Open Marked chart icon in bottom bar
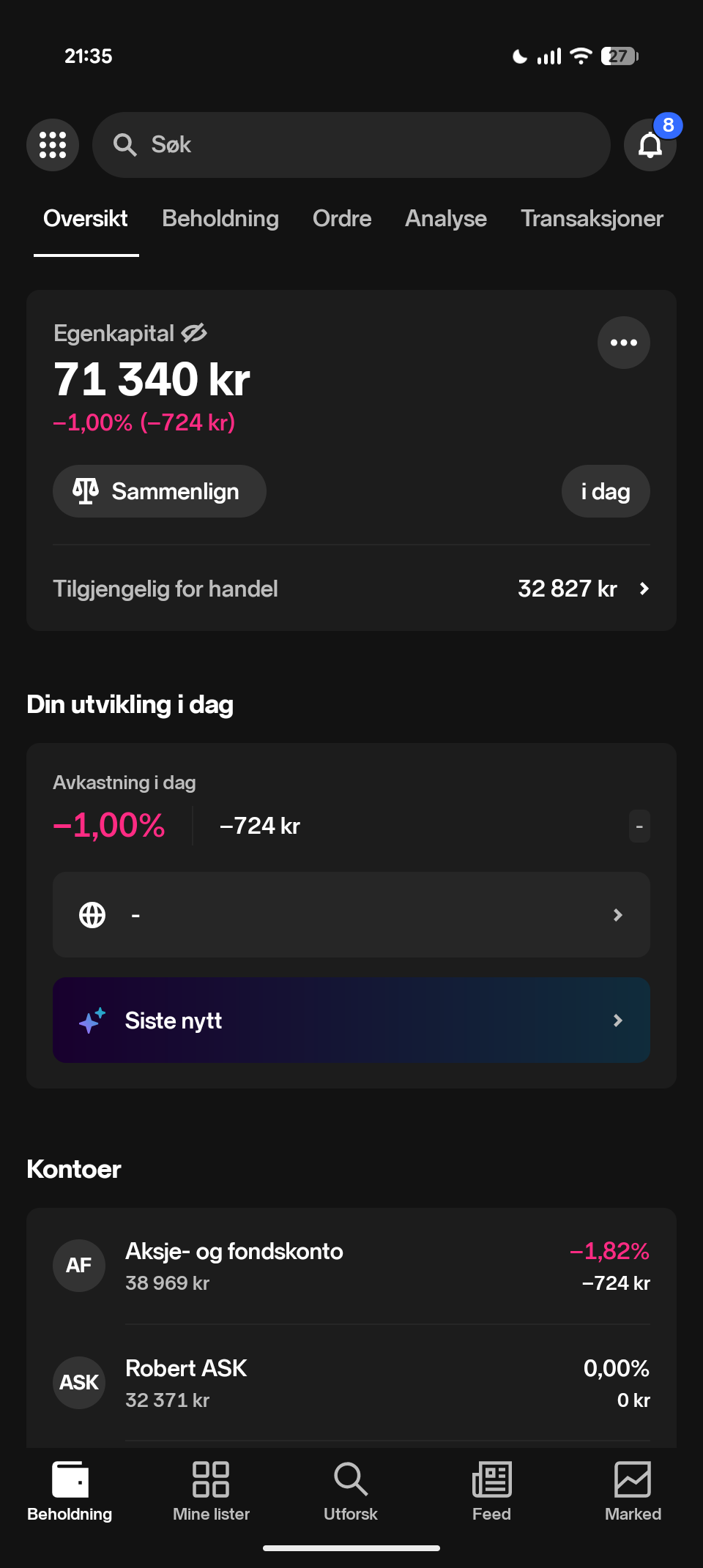703x1568 pixels. [x=633, y=1490]
